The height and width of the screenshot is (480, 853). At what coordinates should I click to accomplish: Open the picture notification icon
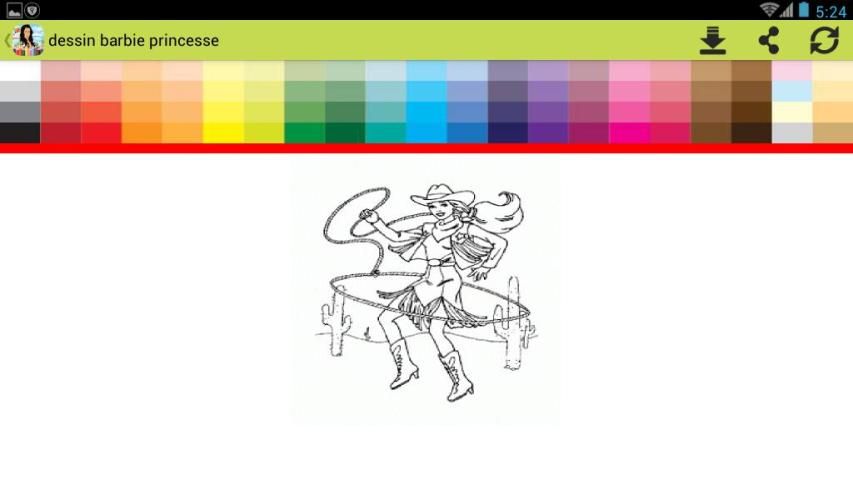(13, 10)
